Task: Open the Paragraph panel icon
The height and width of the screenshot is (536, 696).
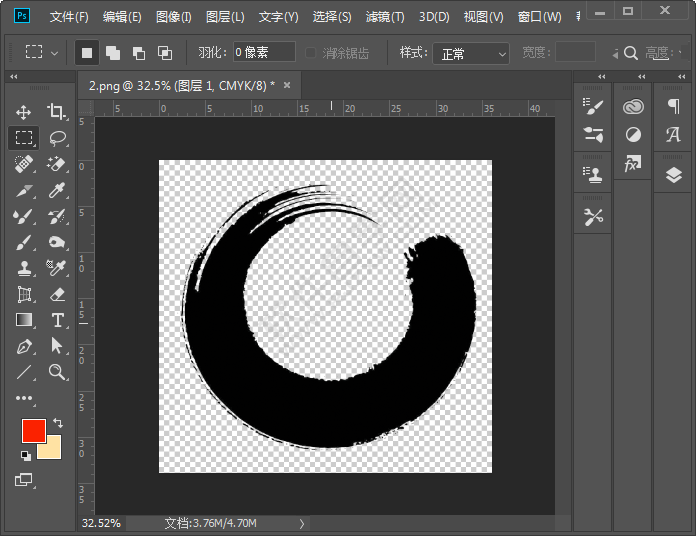Action: pyautogui.click(x=673, y=106)
